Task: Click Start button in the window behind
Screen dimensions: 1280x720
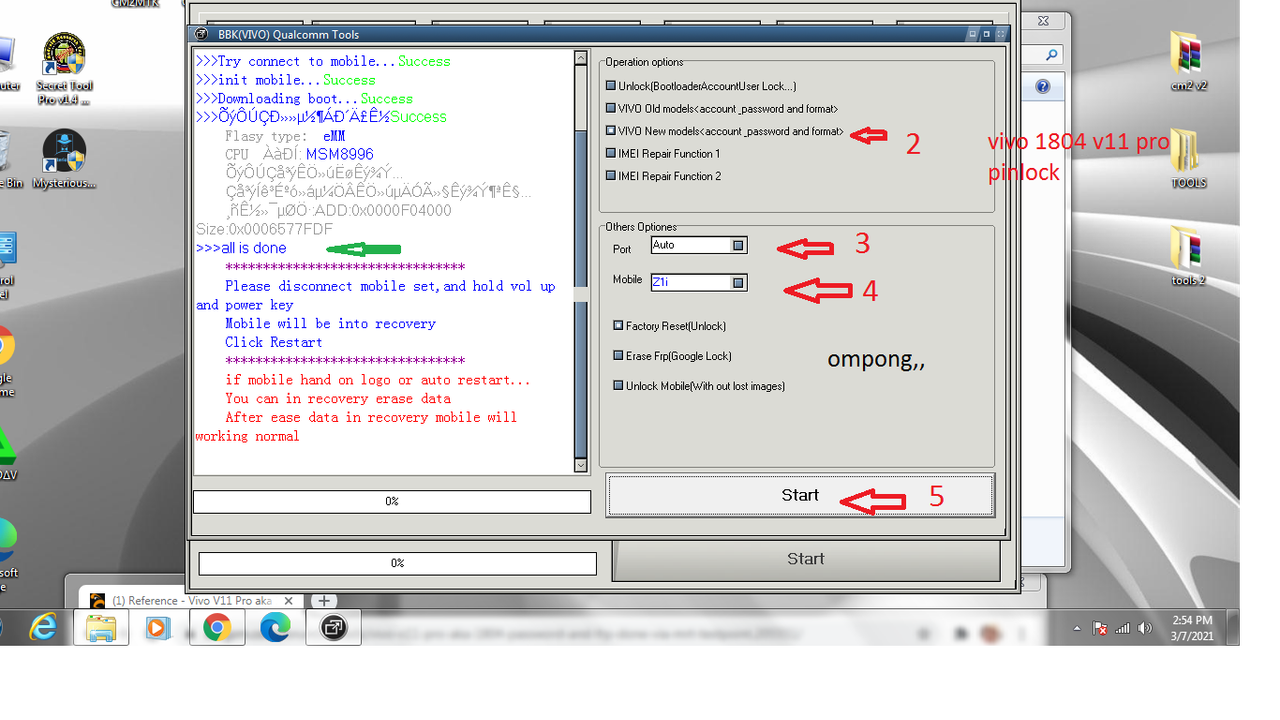Action: (x=806, y=559)
